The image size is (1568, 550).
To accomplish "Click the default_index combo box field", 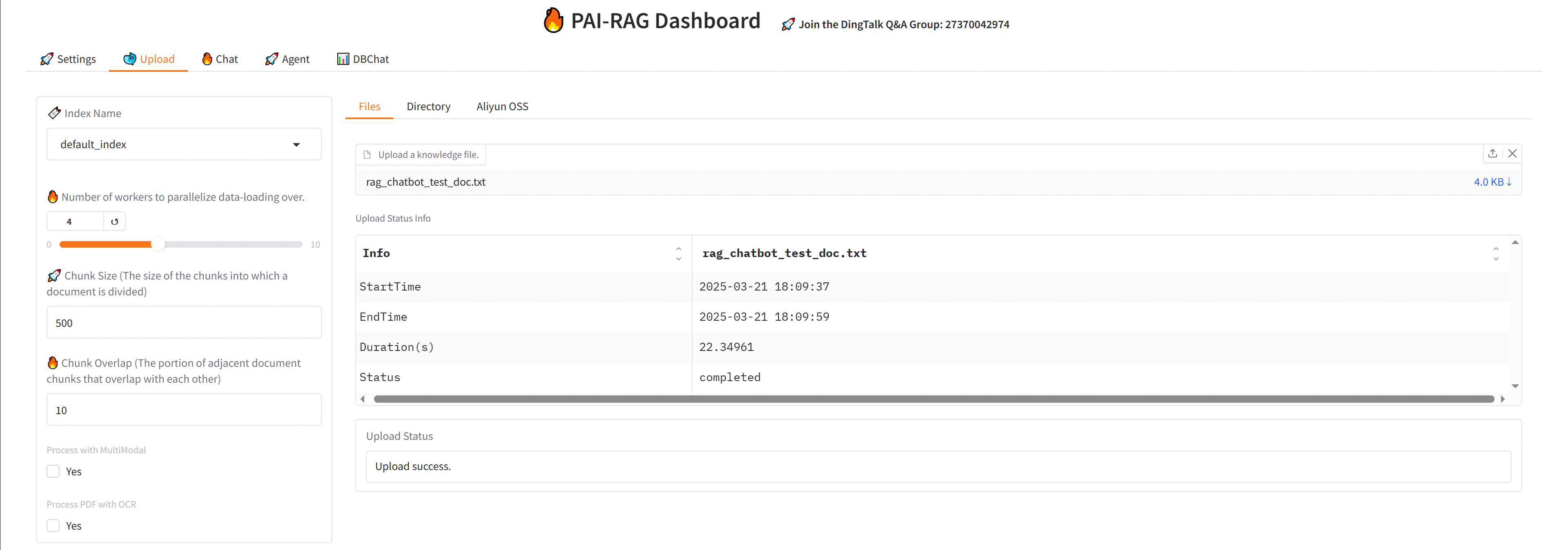I will pos(170,144).
